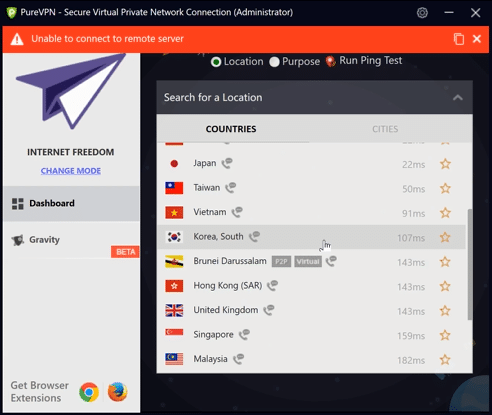
Task: Click the P2P badge on Brunei Darussalam
Action: click(281, 262)
